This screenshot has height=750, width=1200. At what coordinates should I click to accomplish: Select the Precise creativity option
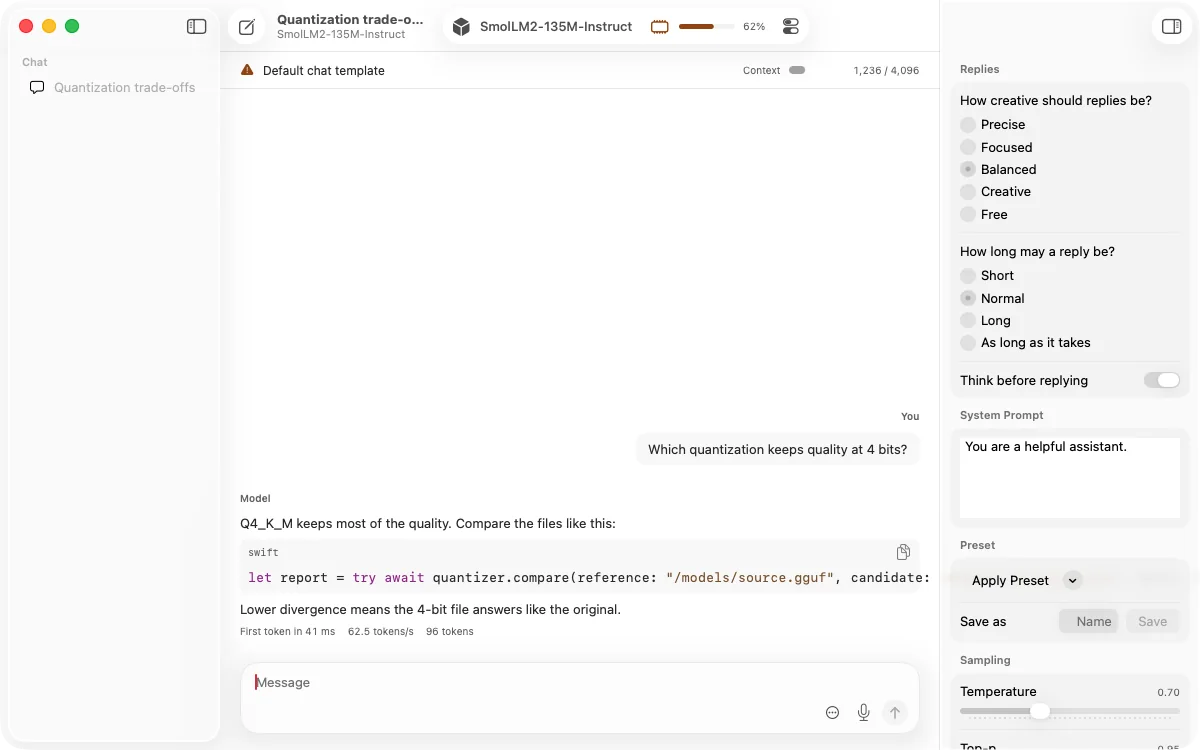[x=968, y=125]
